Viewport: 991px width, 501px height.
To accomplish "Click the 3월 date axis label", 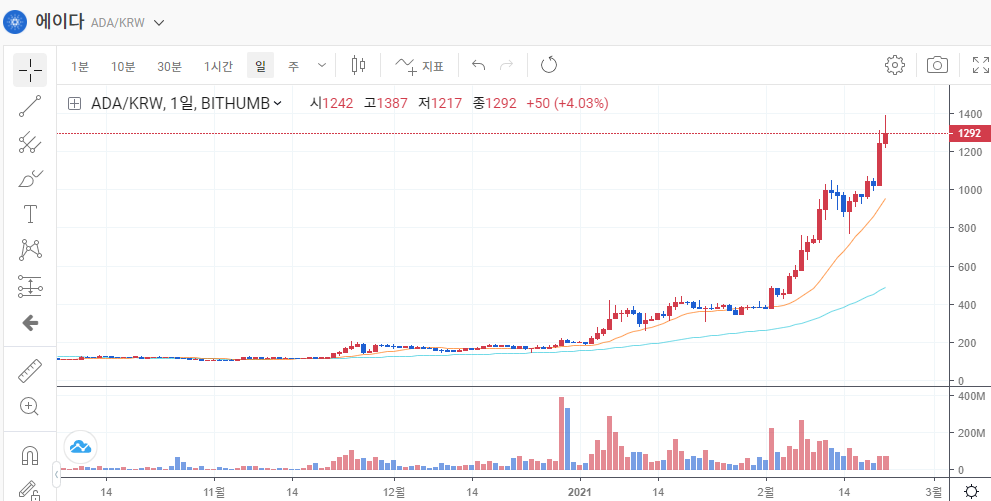I will click(932, 491).
